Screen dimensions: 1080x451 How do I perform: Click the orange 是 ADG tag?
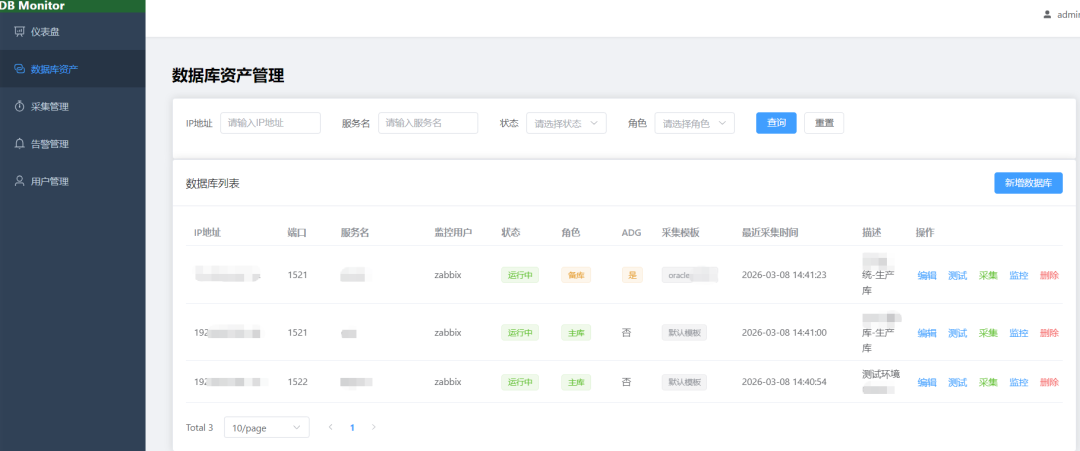pyautogui.click(x=632, y=275)
